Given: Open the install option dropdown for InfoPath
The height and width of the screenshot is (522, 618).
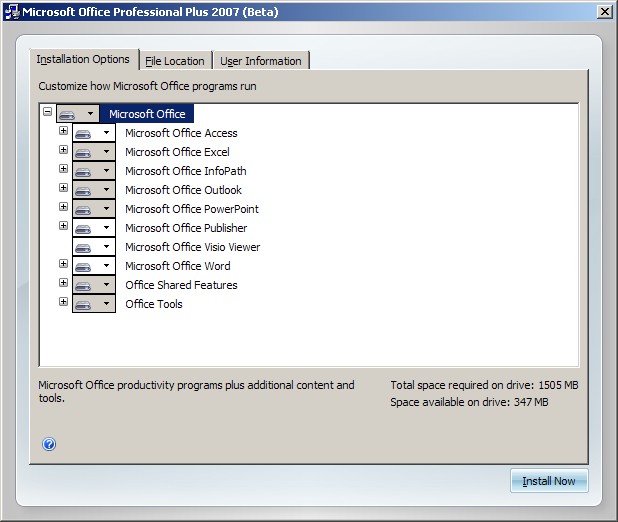Looking at the screenshot, I should pos(106,171).
